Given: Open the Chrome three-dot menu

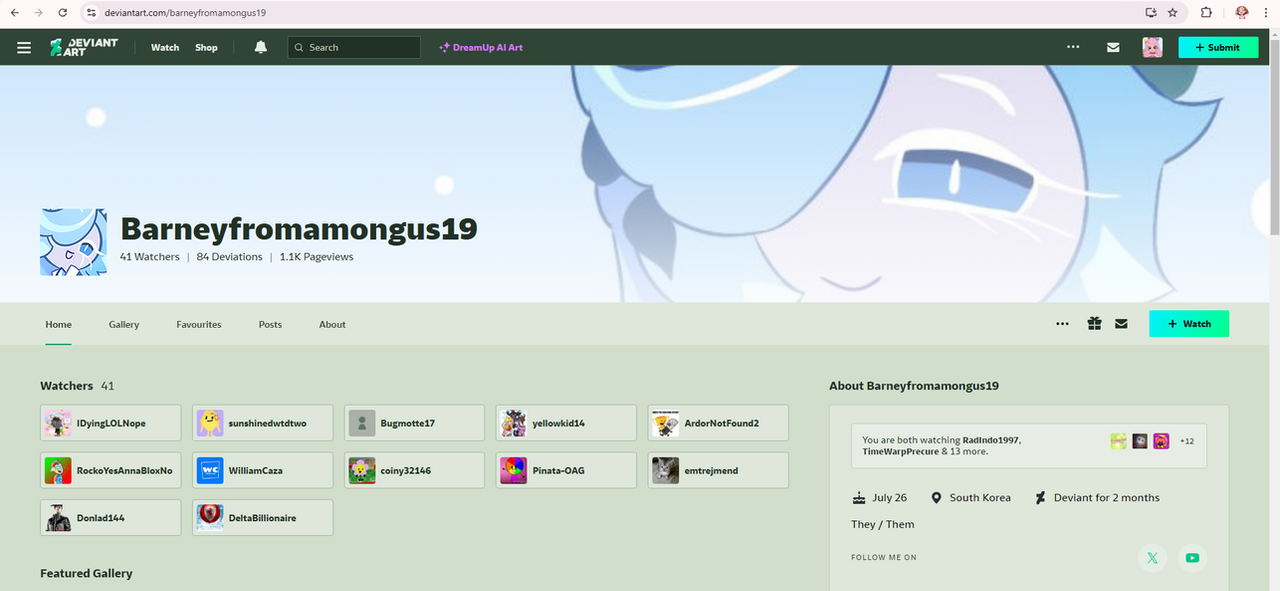Looking at the screenshot, I should click(x=1267, y=12).
